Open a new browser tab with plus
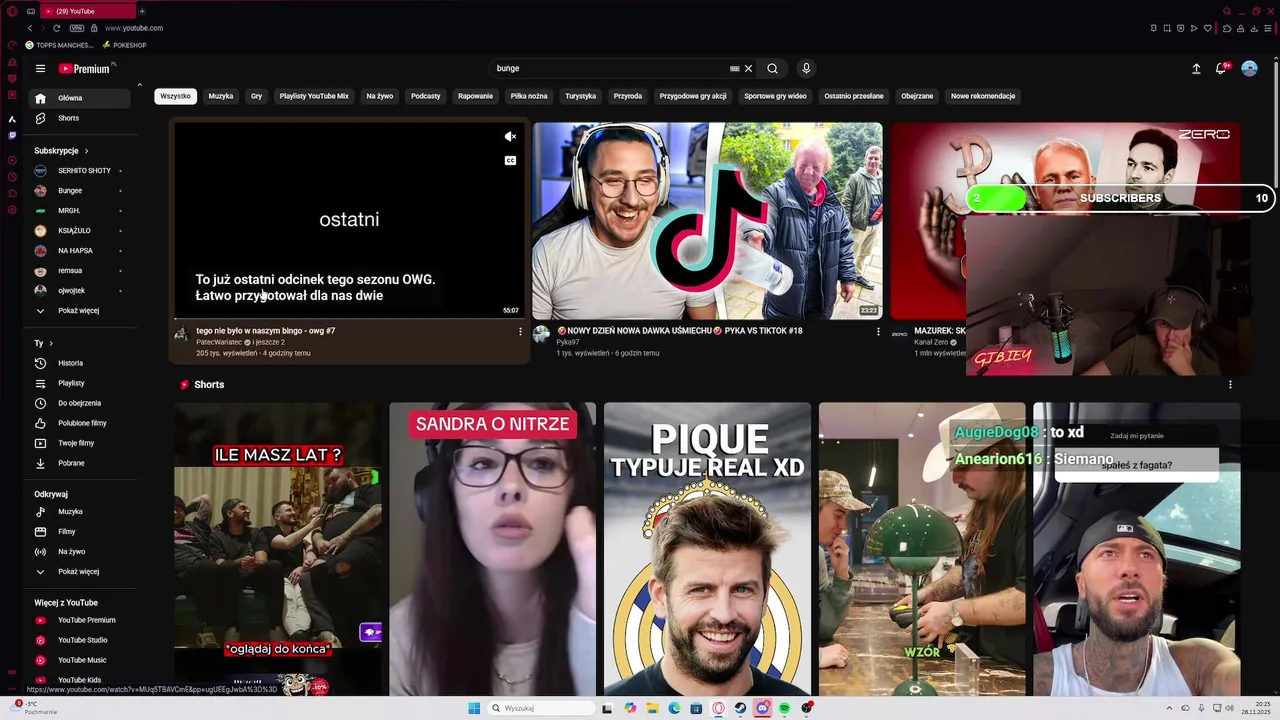The height and width of the screenshot is (720, 1280). (141, 11)
